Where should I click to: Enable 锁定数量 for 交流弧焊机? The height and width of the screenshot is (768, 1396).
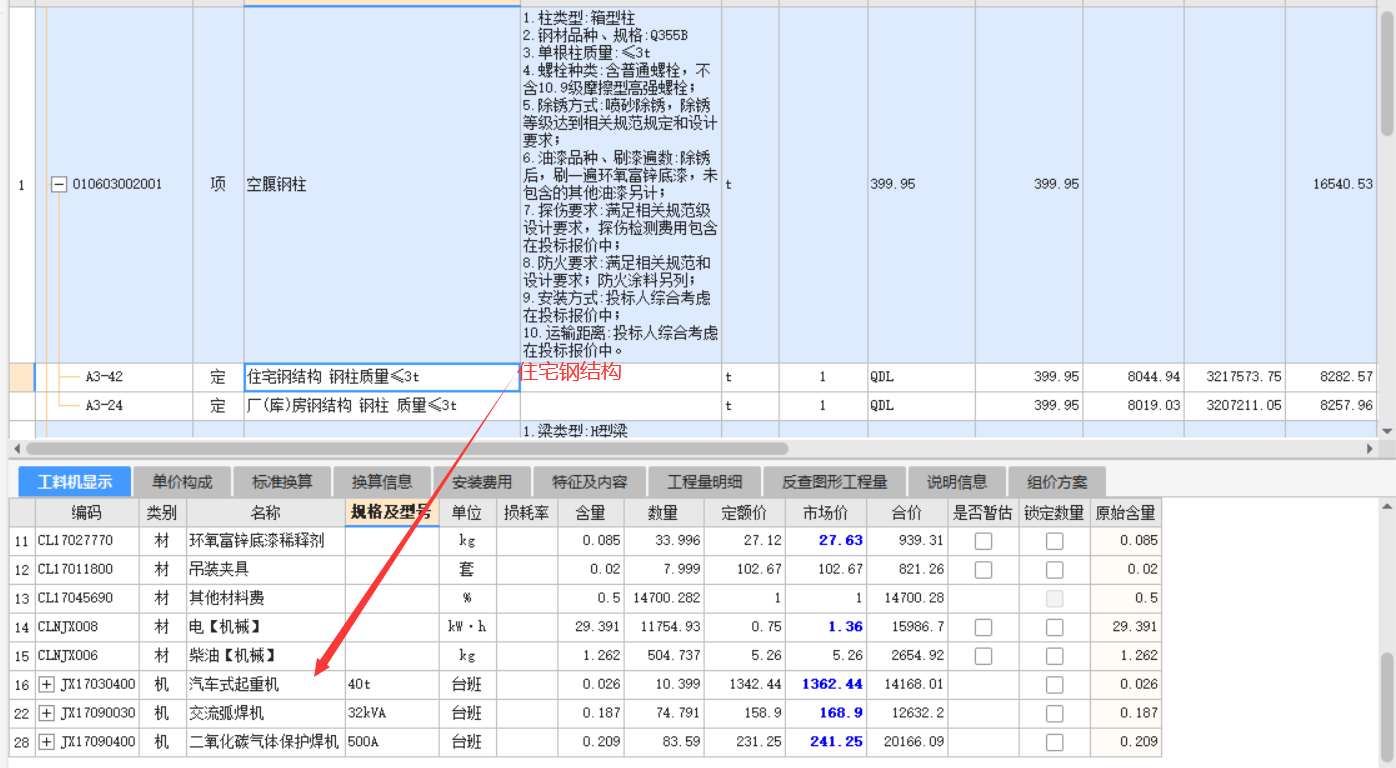1054,714
